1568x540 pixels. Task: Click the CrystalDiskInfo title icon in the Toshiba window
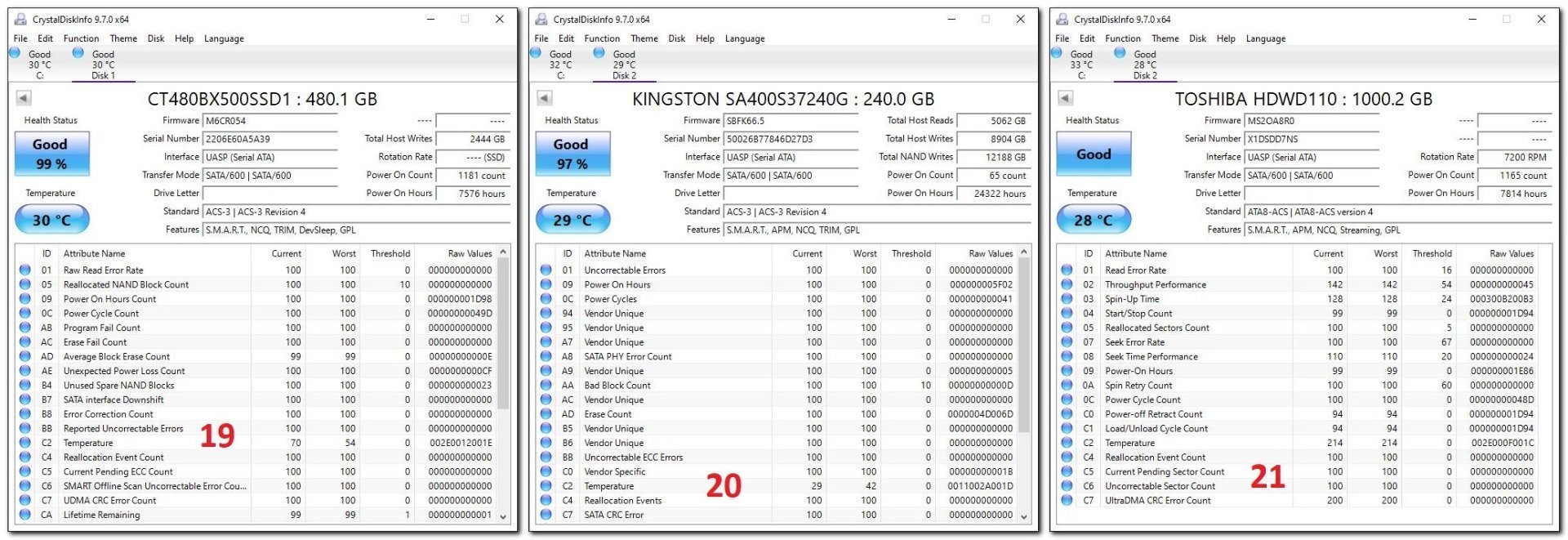(x=1062, y=19)
